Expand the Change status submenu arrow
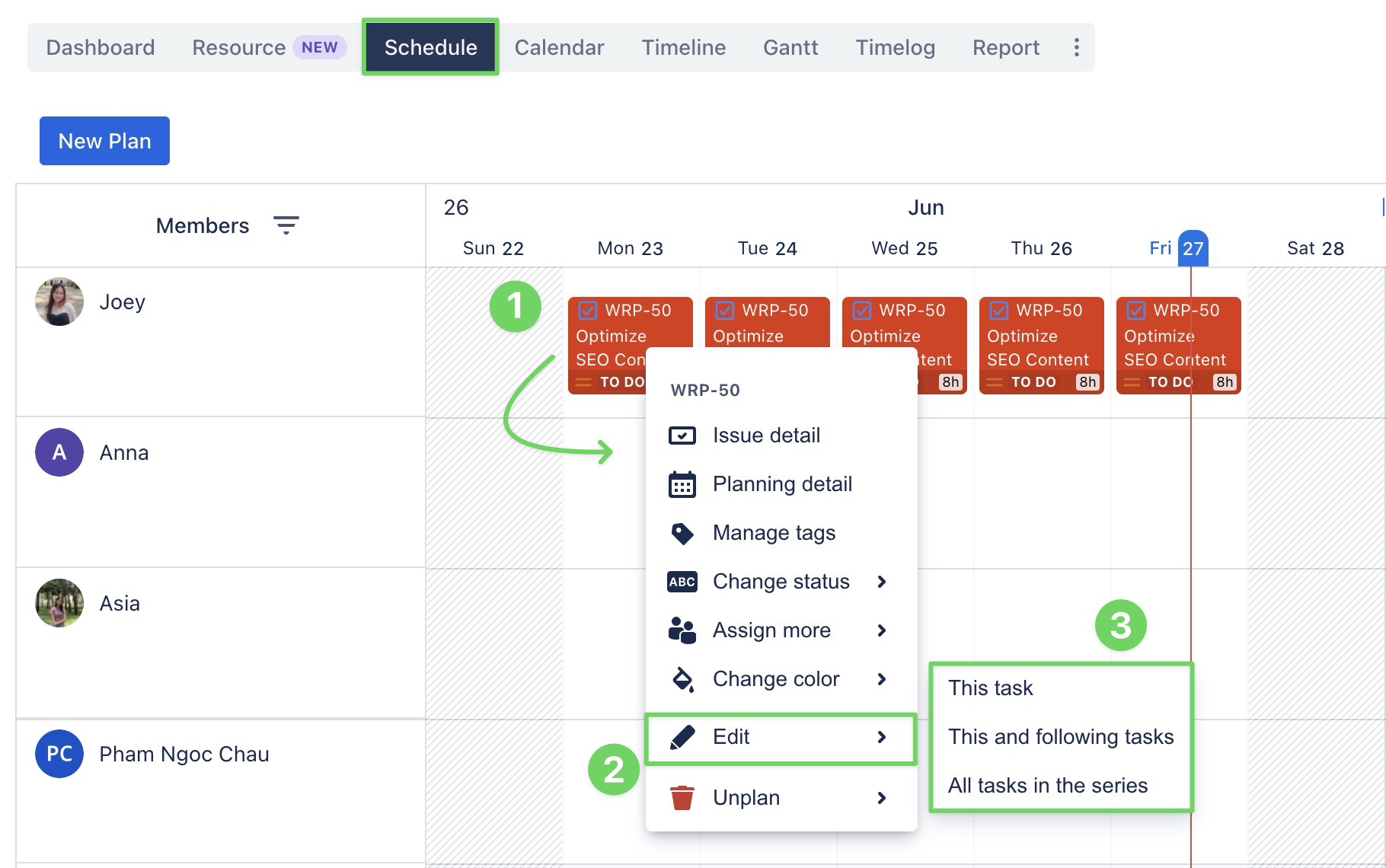The width and height of the screenshot is (1386, 868). click(x=881, y=582)
